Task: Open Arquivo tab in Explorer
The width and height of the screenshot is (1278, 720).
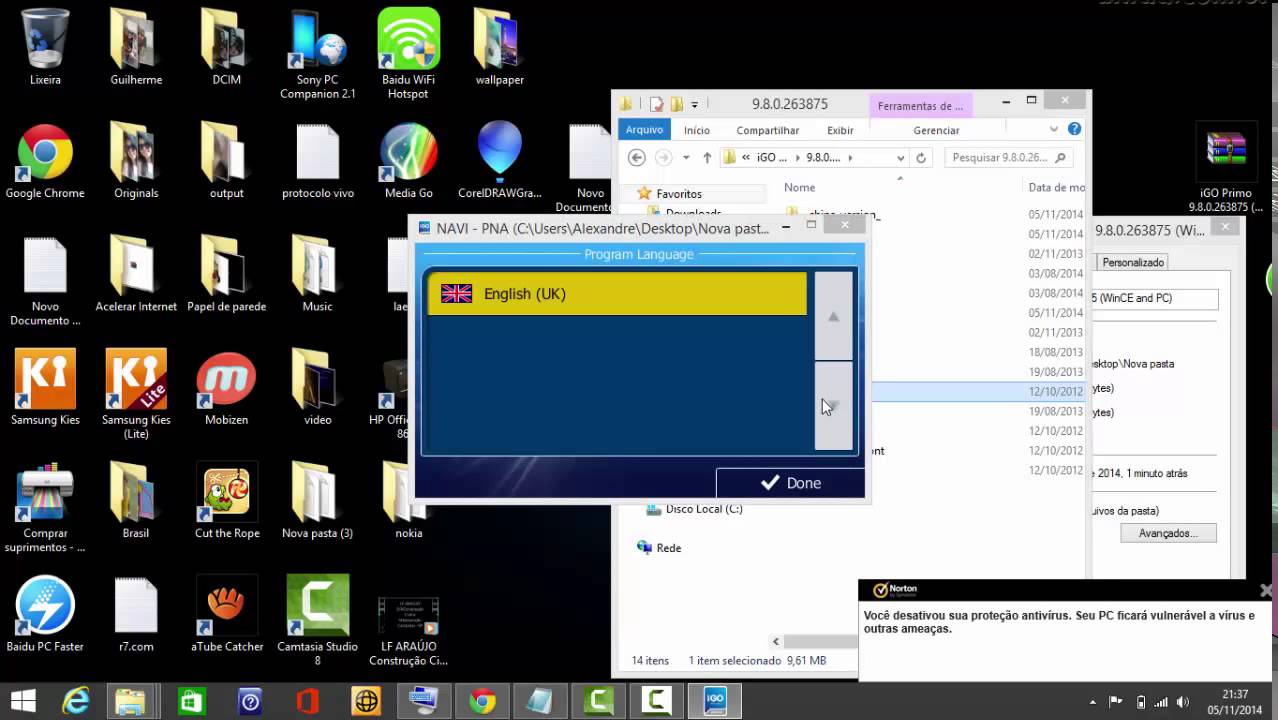Action: coord(645,130)
